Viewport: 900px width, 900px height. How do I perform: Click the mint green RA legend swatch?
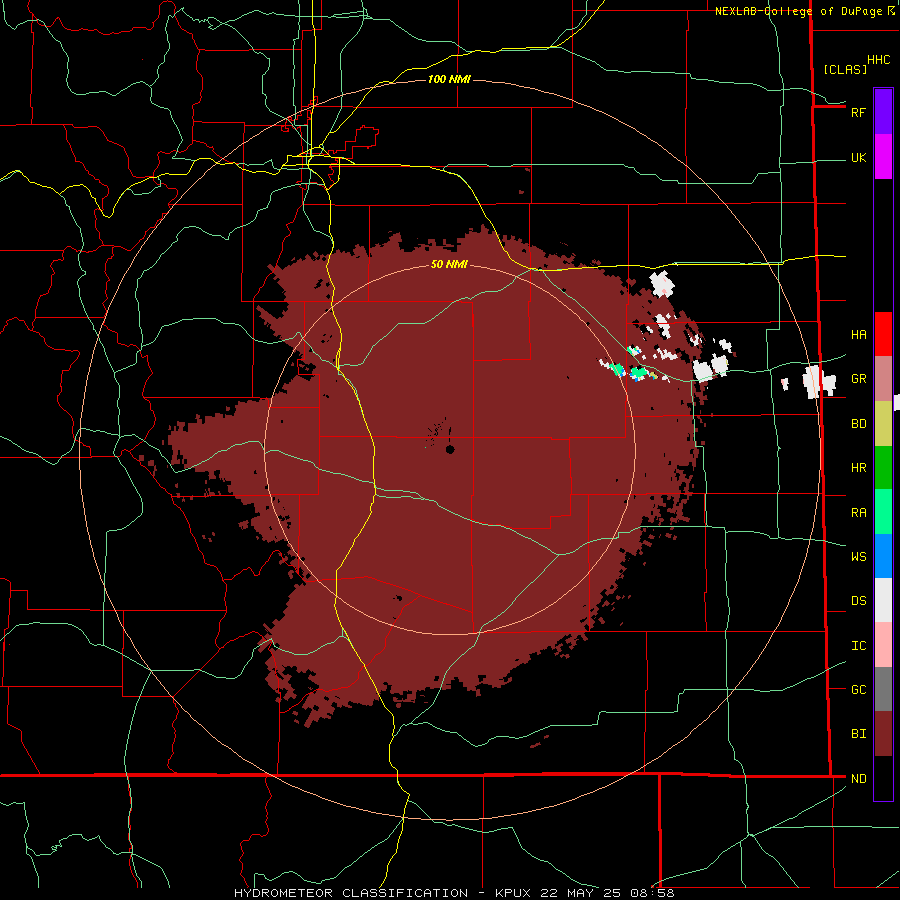tap(883, 512)
